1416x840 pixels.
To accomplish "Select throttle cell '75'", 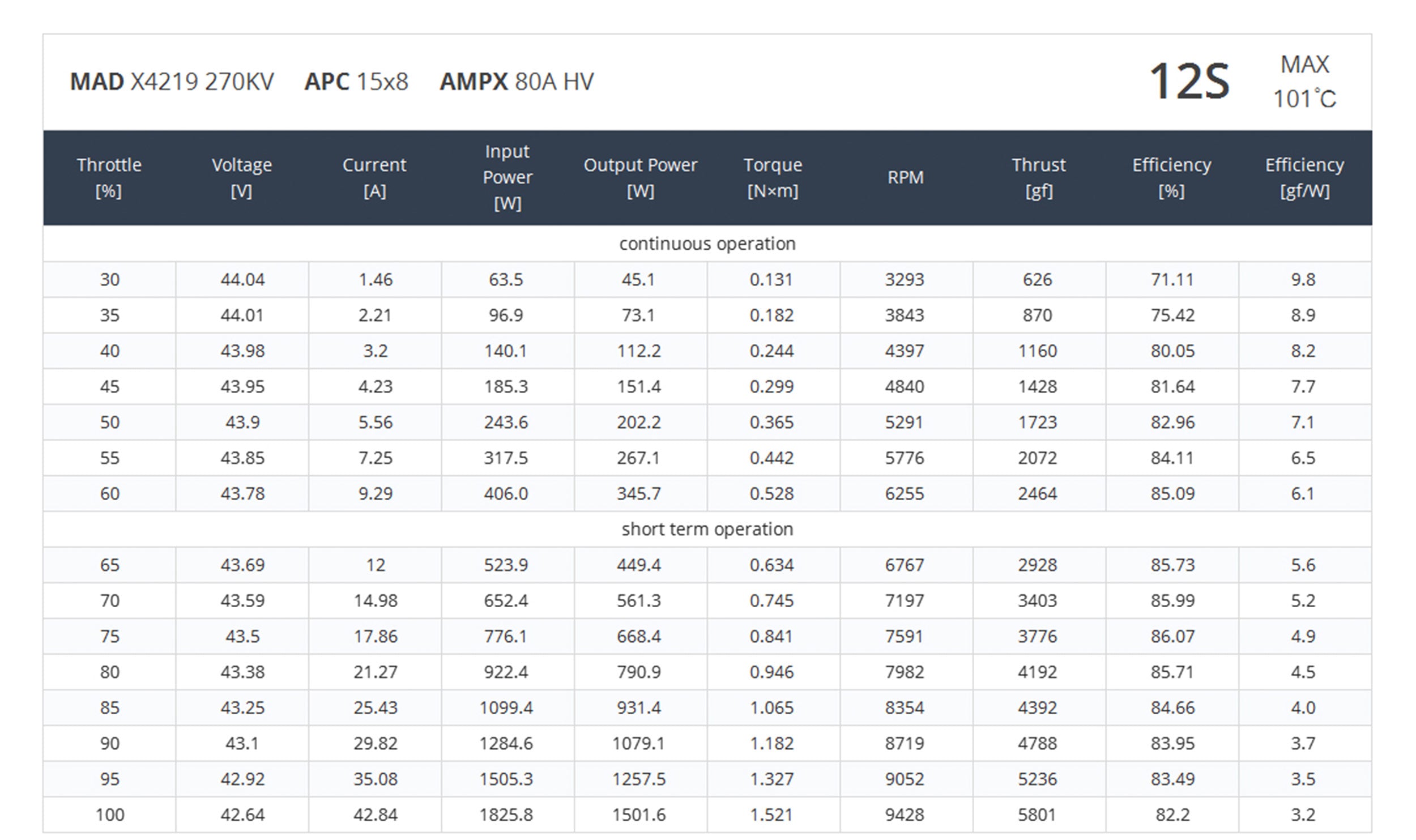I will pyautogui.click(x=110, y=636).
